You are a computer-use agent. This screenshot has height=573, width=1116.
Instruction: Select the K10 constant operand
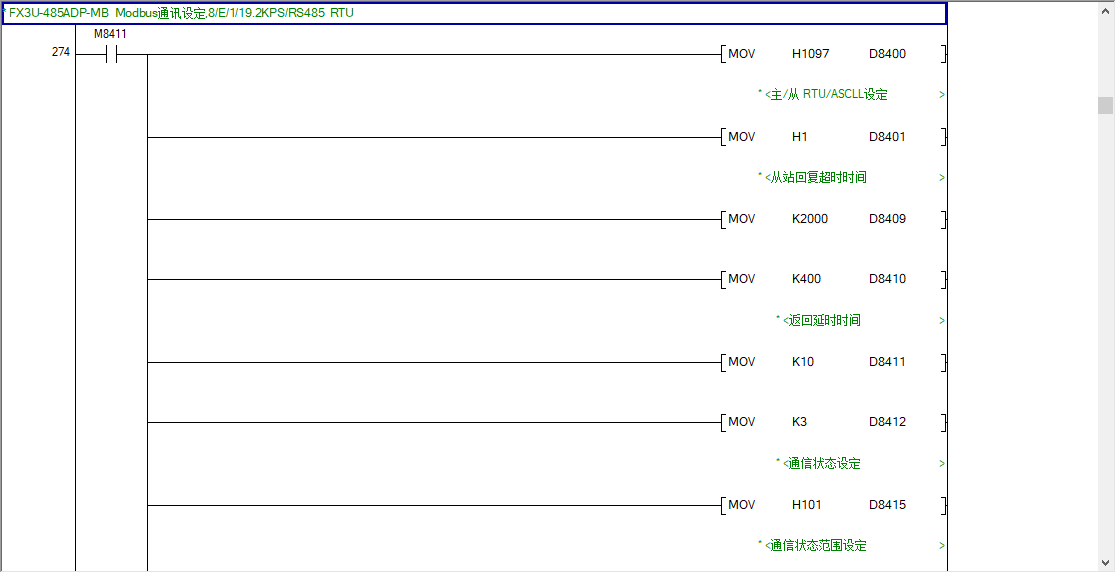click(803, 362)
